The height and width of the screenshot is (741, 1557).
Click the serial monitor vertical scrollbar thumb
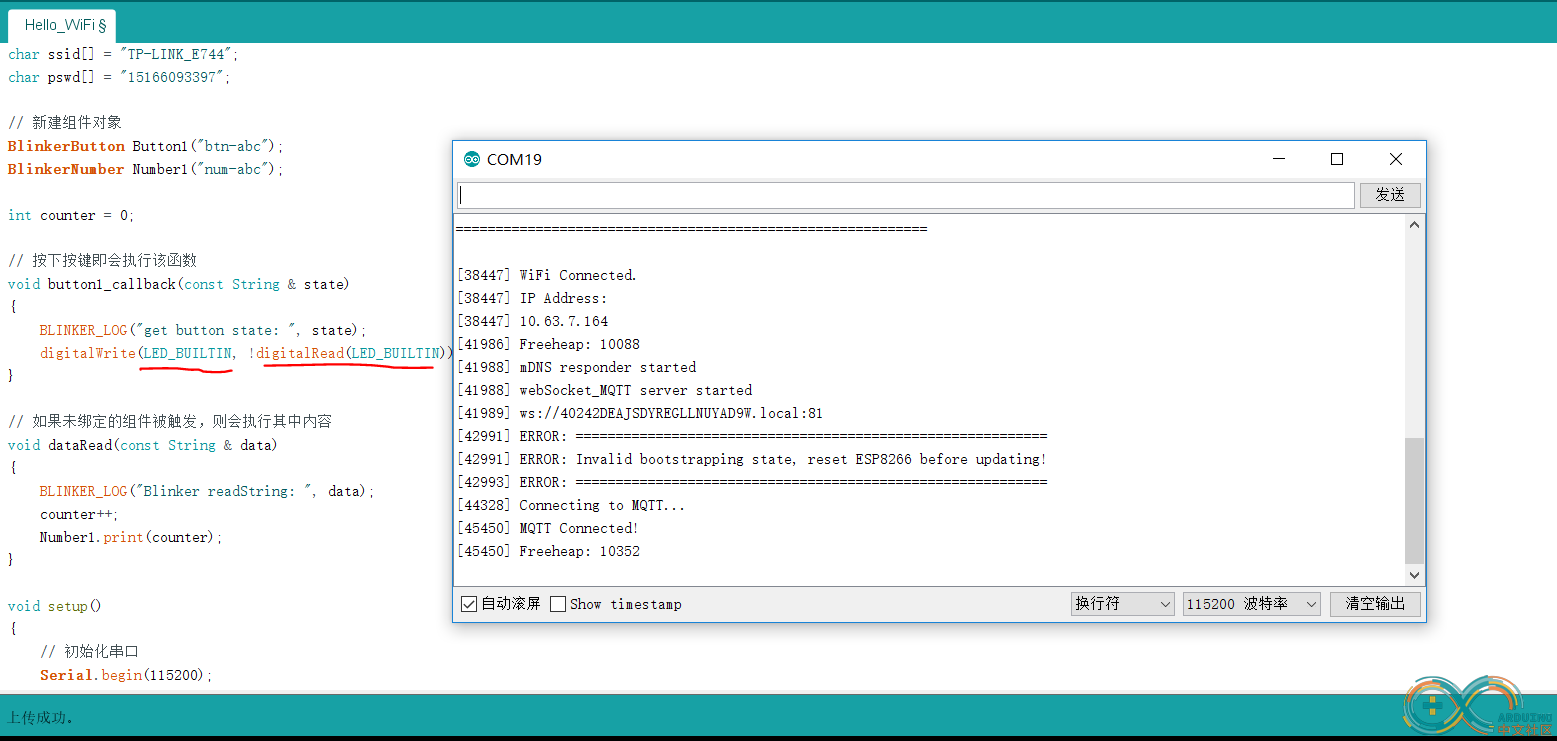coord(1414,501)
